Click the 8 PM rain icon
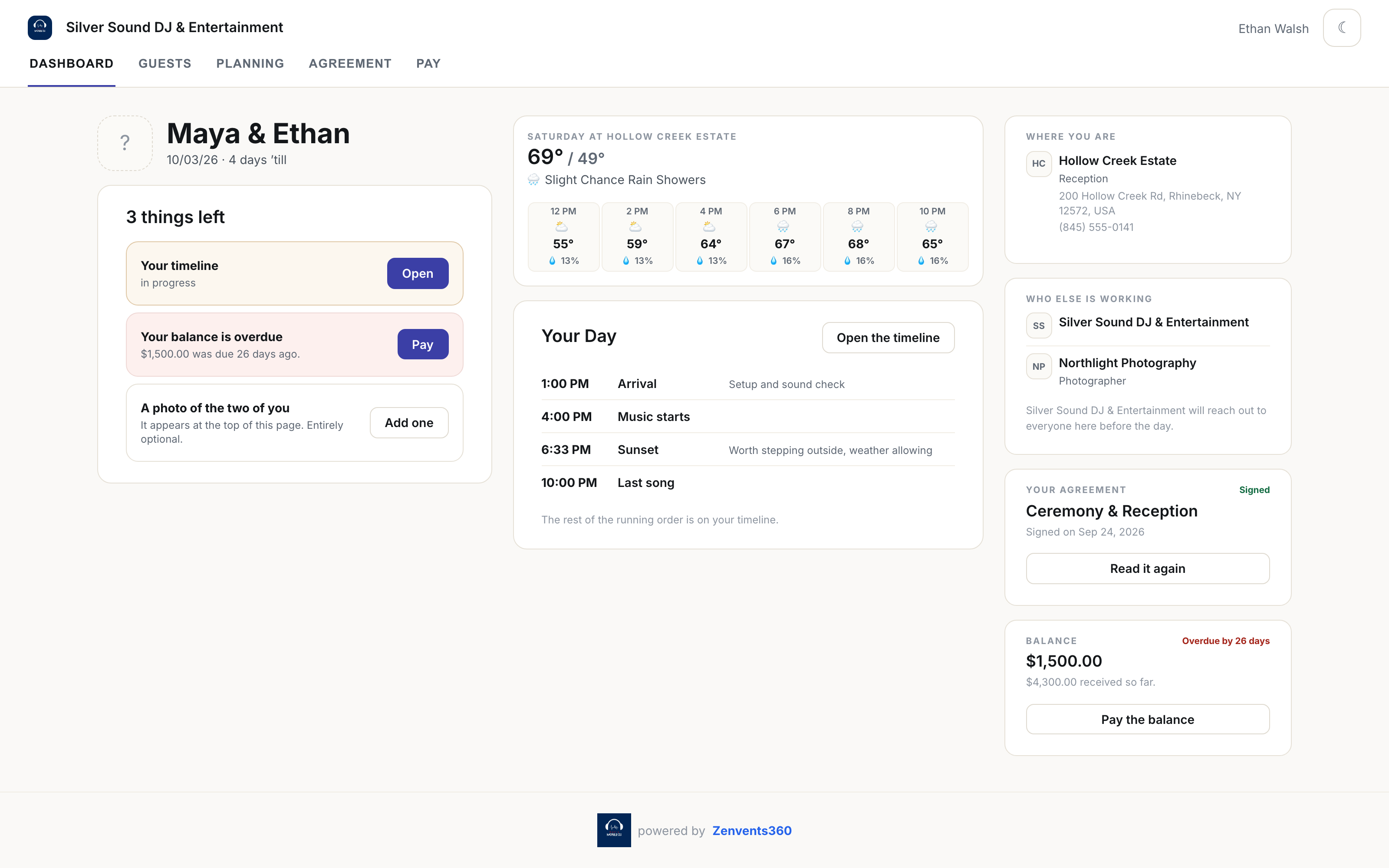The height and width of the screenshot is (868, 1389). pyautogui.click(x=857, y=227)
